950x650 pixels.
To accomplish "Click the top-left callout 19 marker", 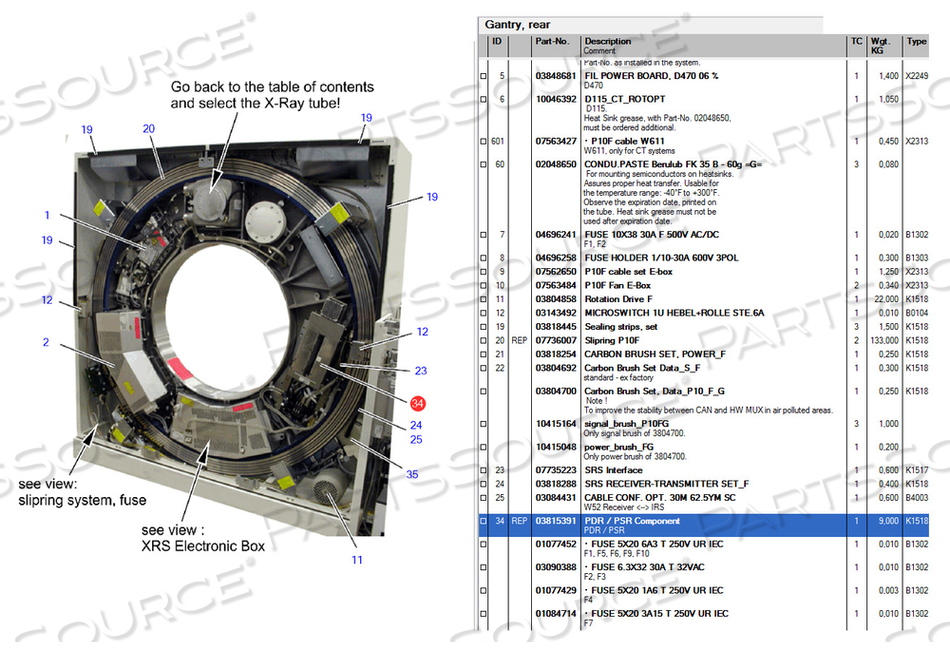I will [x=85, y=129].
